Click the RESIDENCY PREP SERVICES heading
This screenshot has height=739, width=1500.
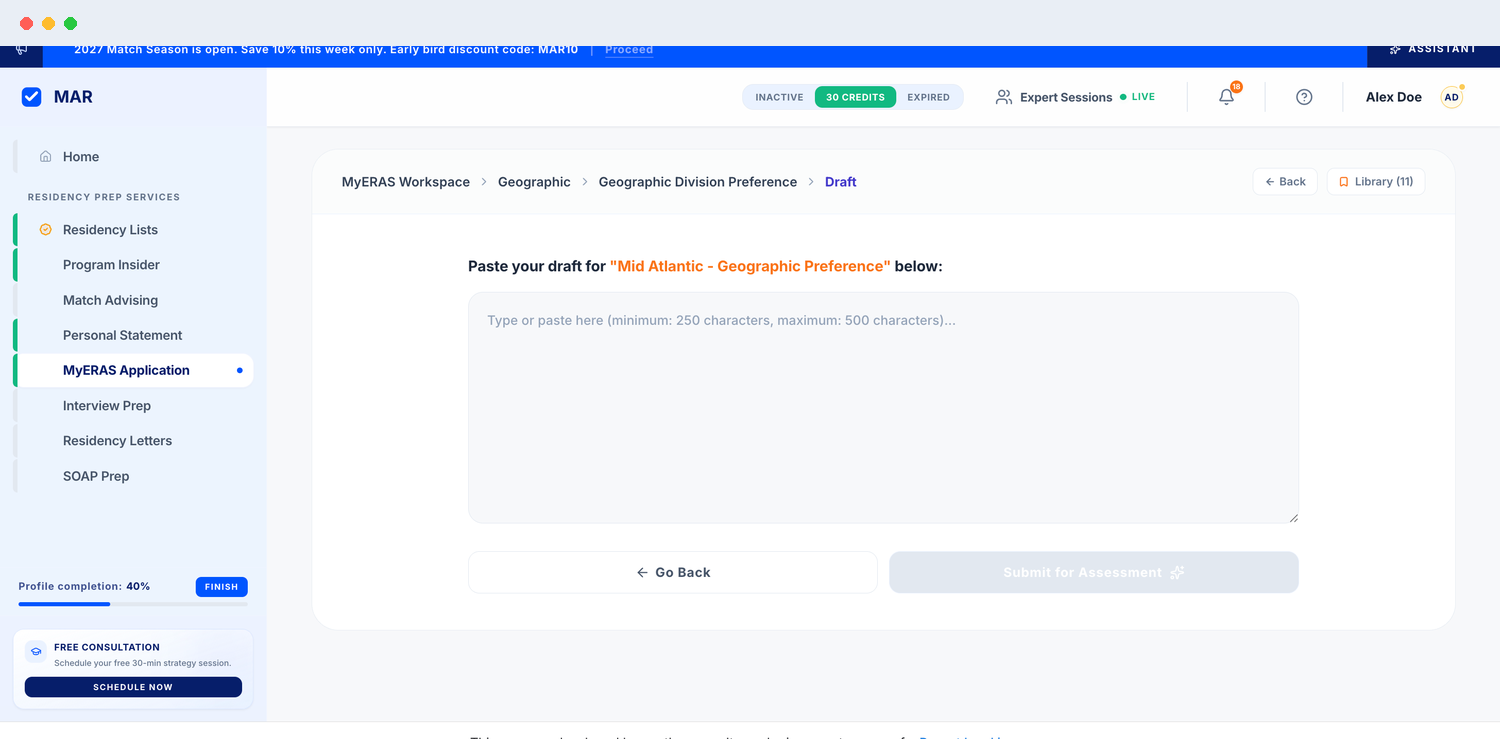tap(104, 197)
